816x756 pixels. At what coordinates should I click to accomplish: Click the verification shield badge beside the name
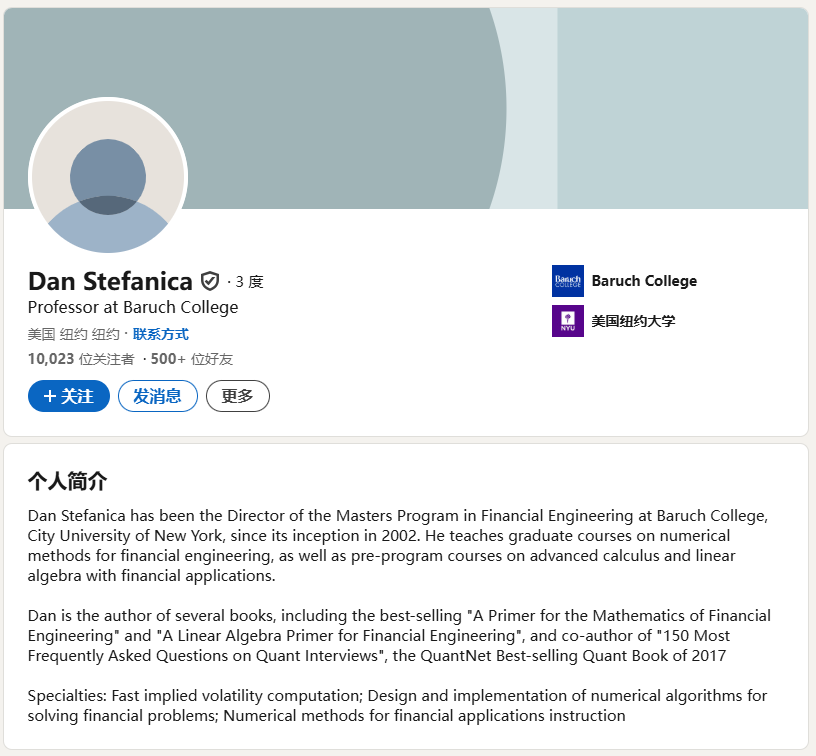pos(210,281)
